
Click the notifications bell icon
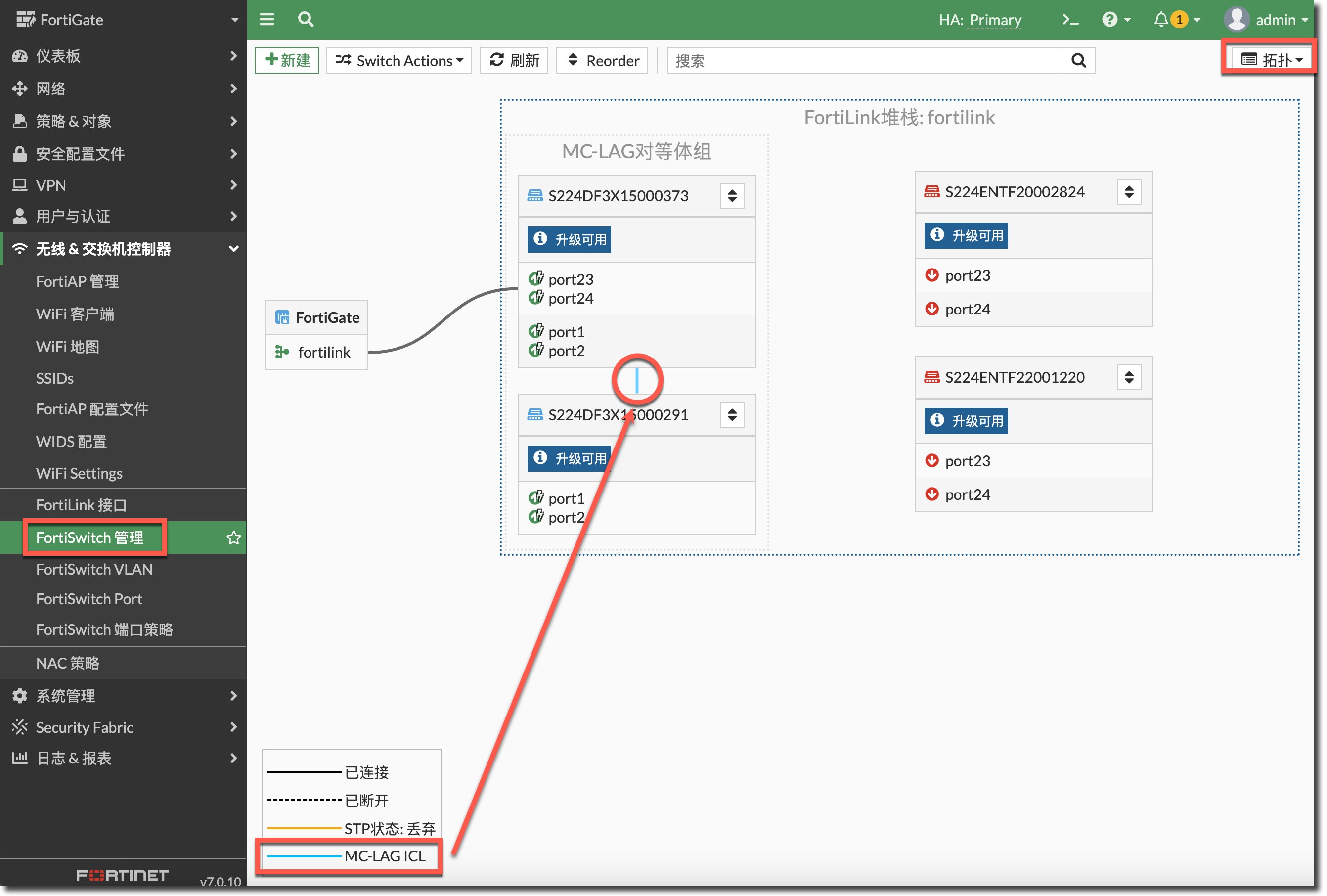[x=1161, y=20]
